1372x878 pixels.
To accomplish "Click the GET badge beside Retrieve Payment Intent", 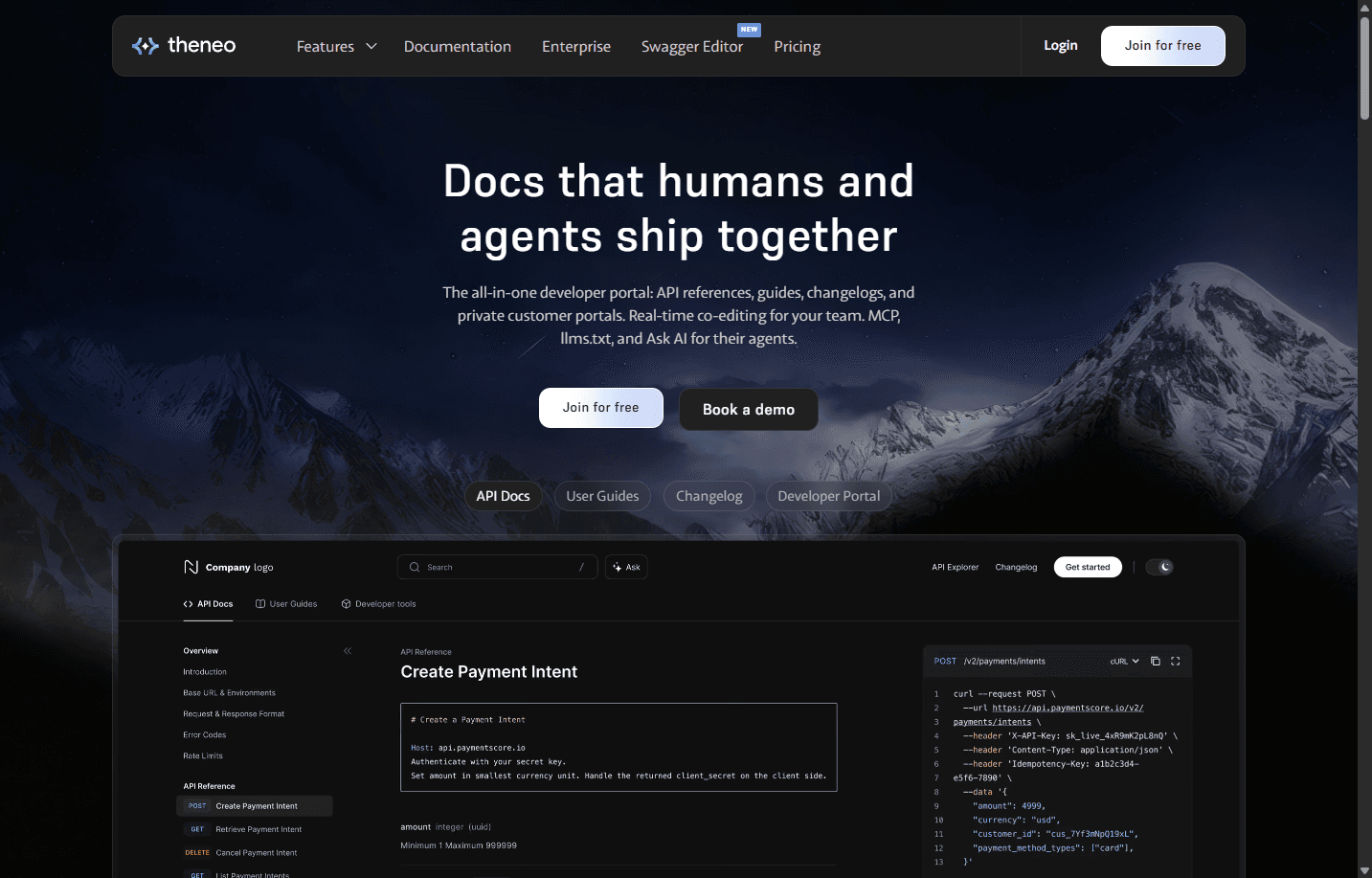I will (x=197, y=829).
